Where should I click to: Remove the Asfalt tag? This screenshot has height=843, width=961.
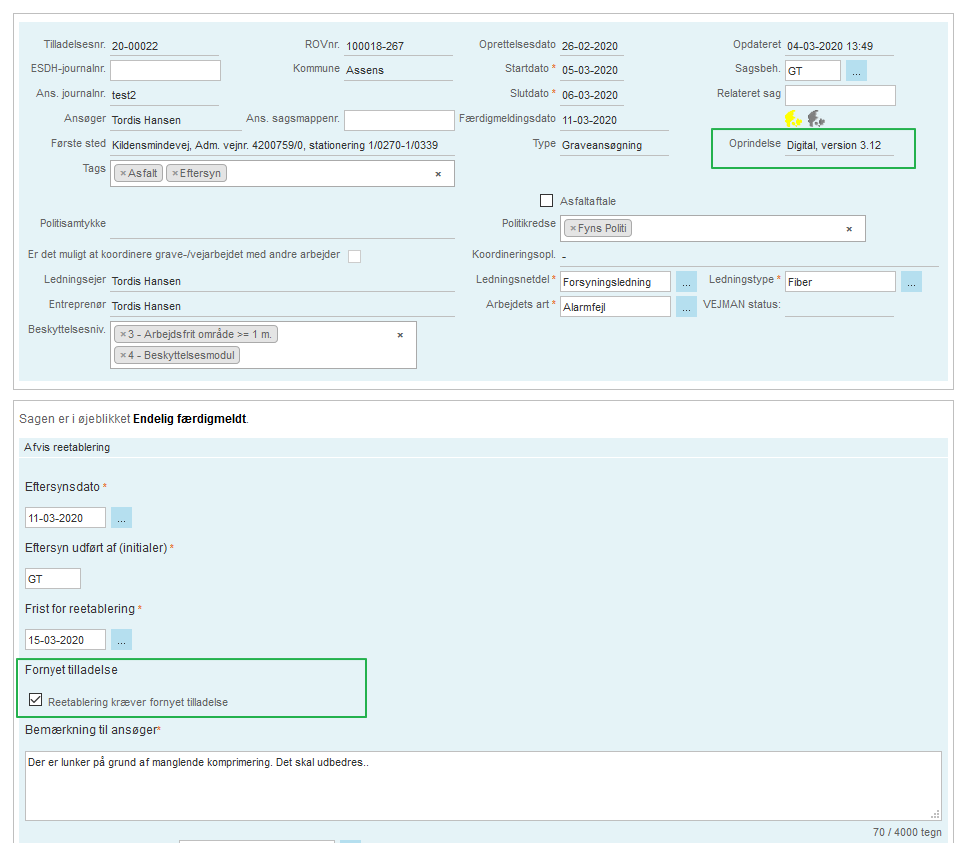pos(123,174)
